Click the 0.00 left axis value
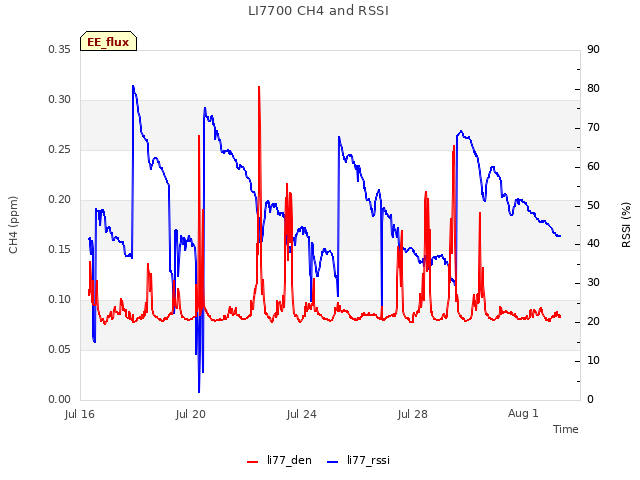 (x=60, y=400)
